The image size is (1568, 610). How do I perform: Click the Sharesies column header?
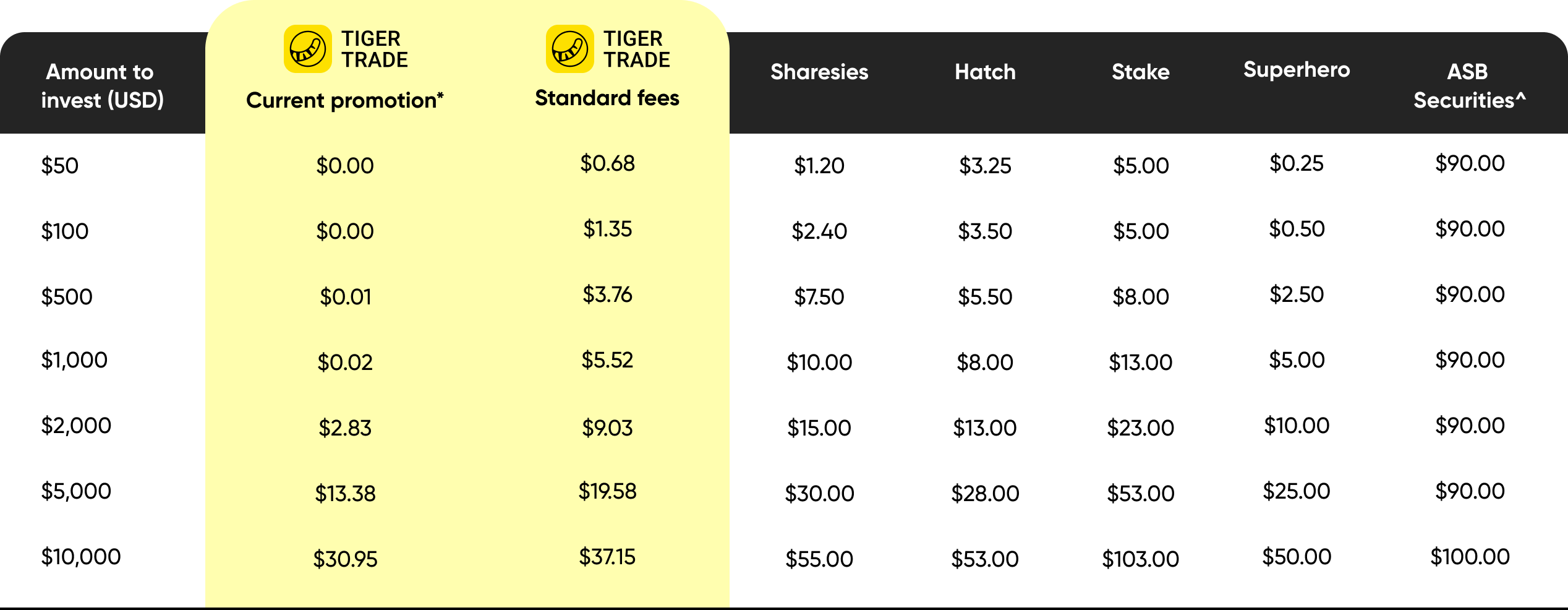coord(819,72)
